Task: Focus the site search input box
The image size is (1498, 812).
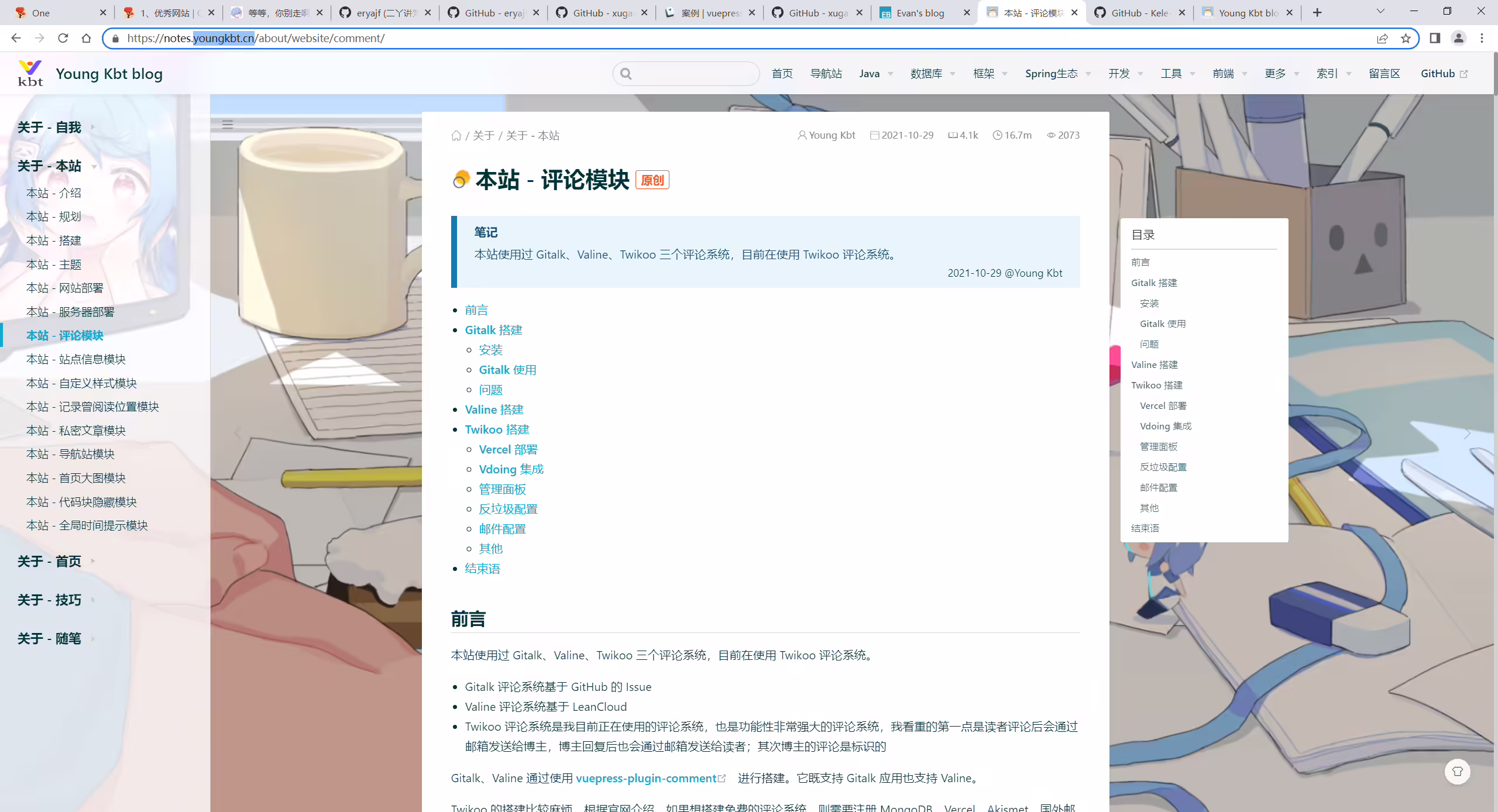Action: pos(686,74)
